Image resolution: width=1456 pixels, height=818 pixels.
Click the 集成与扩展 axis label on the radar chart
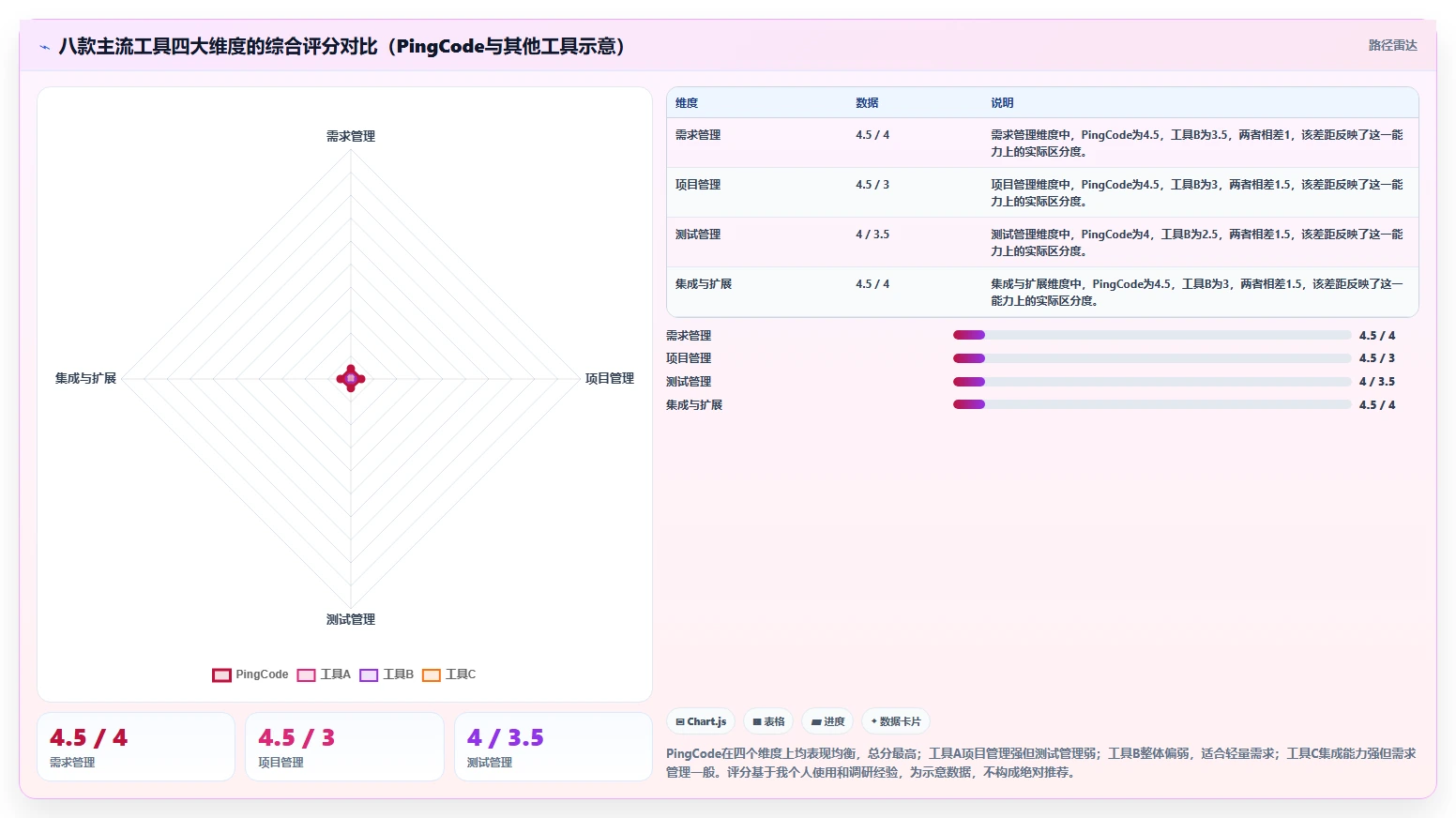(x=85, y=378)
